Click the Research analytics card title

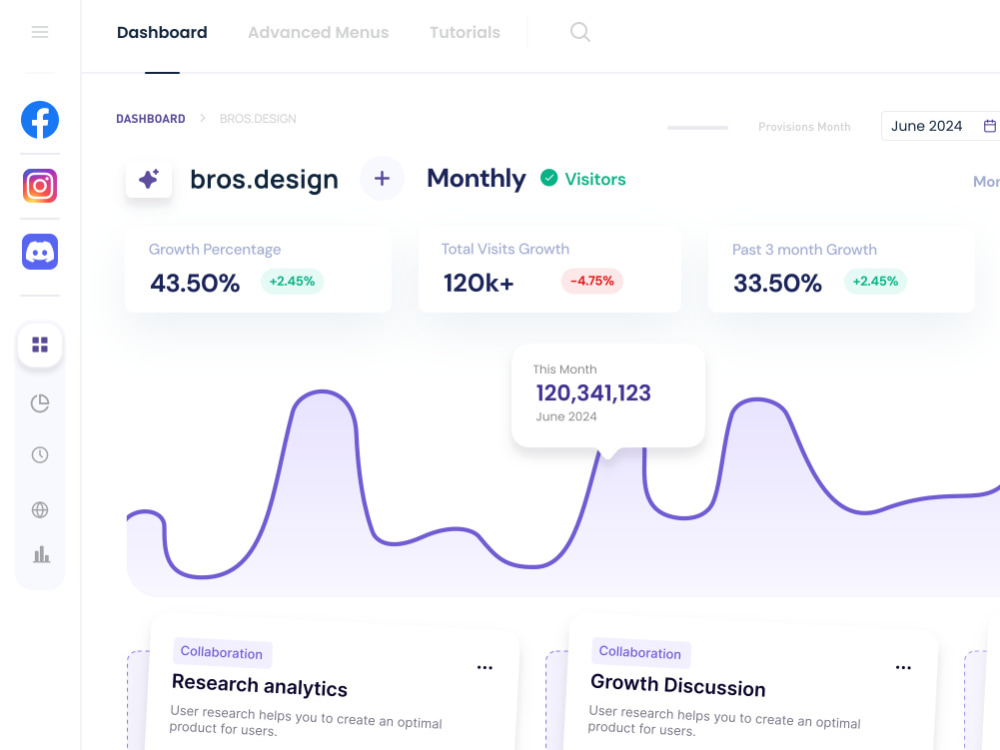[x=260, y=686]
